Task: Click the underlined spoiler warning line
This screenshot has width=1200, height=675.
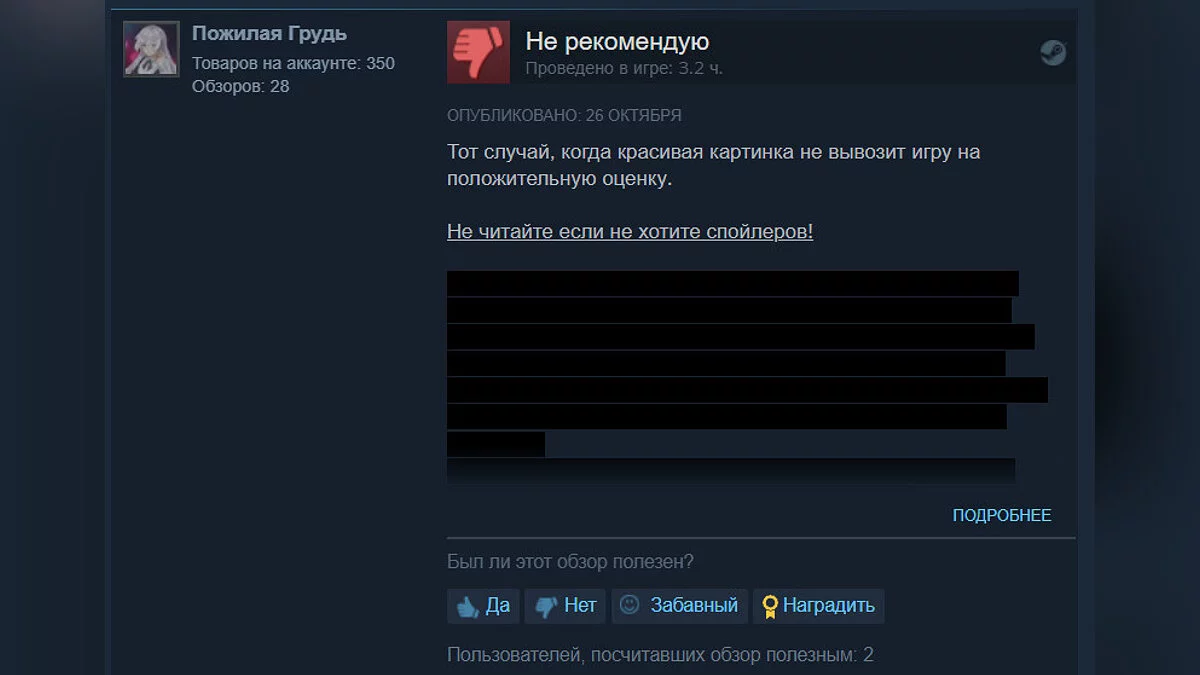Action: pos(630,232)
